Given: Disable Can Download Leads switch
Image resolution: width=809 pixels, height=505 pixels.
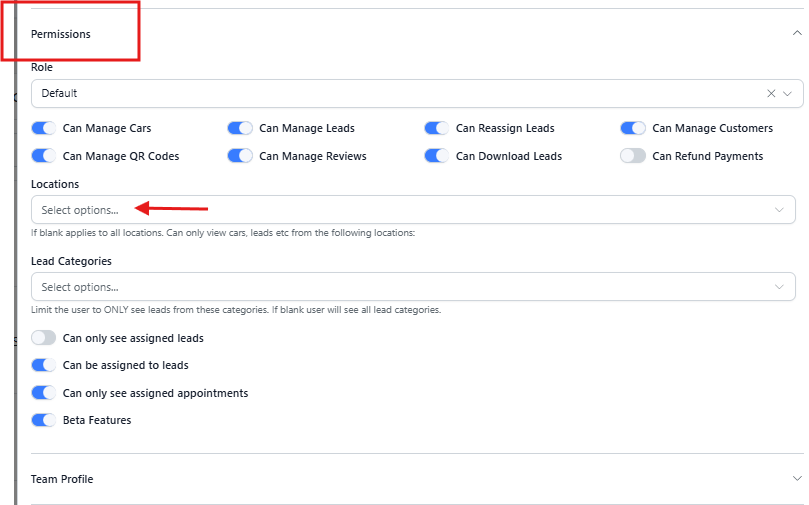Looking at the screenshot, I should pos(437,156).
